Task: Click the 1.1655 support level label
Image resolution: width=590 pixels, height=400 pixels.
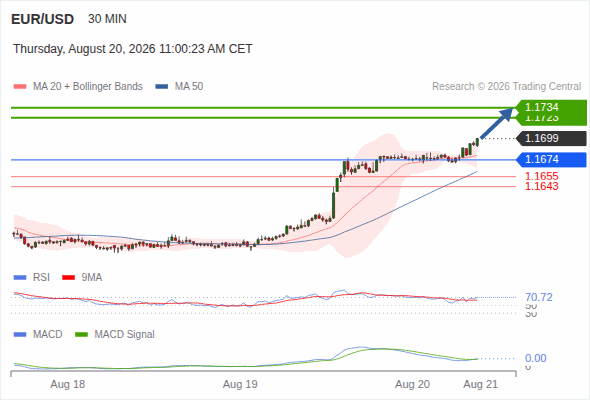Action: coord(541,176)
